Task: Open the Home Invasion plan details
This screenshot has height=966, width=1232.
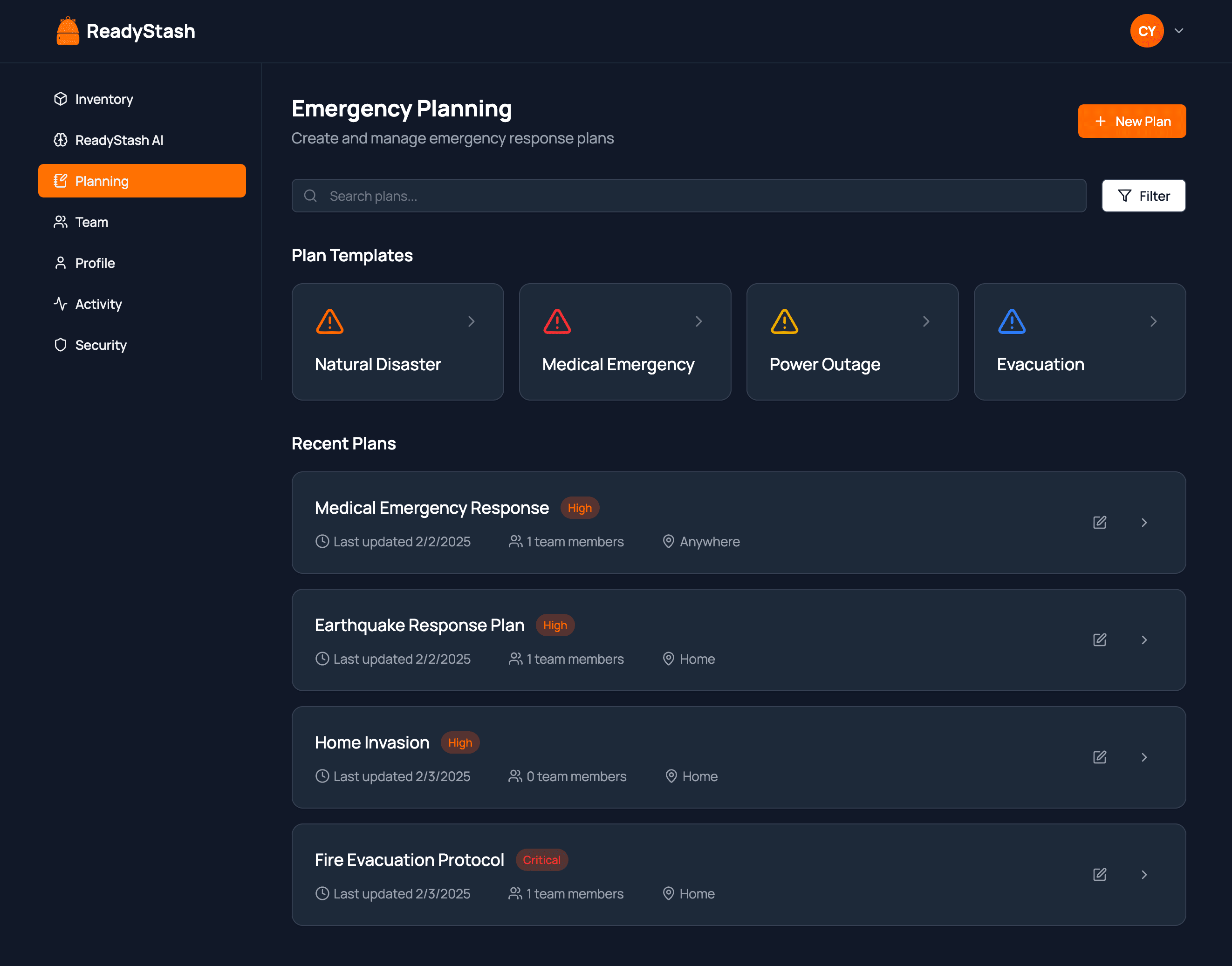Action: [1143, 757]
